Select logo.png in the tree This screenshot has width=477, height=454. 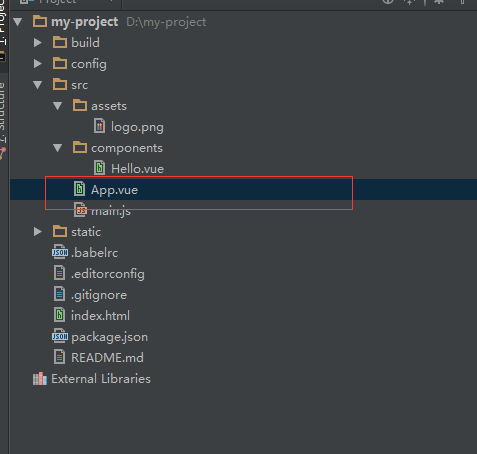(x=137, y=127)
